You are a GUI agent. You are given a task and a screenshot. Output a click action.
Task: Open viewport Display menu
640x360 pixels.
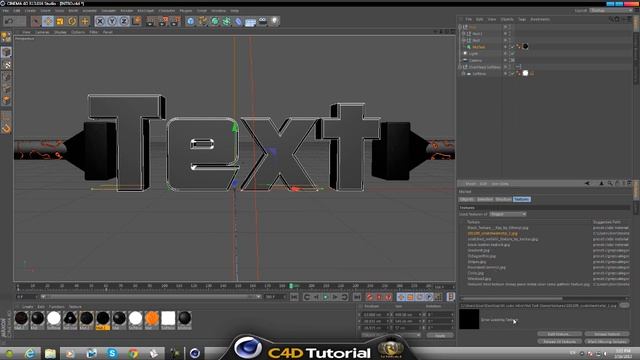tap(60, 32)
